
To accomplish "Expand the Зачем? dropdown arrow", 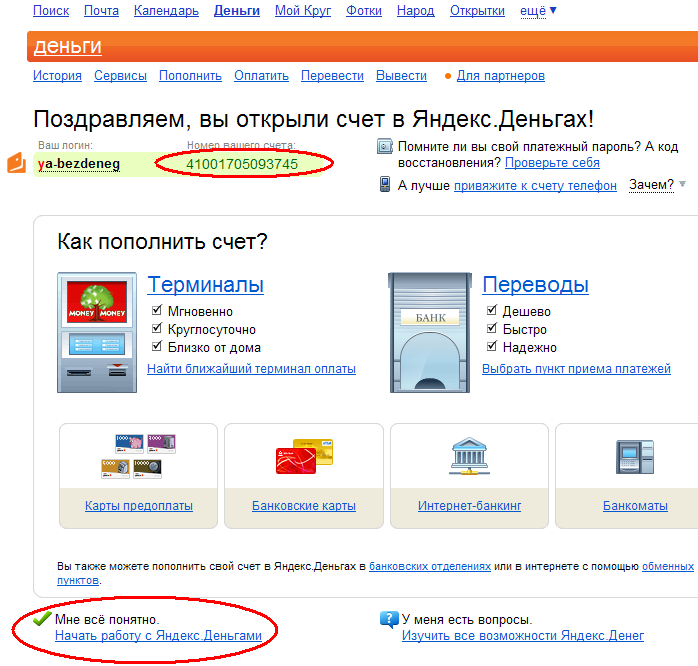I will pos(682,185).
